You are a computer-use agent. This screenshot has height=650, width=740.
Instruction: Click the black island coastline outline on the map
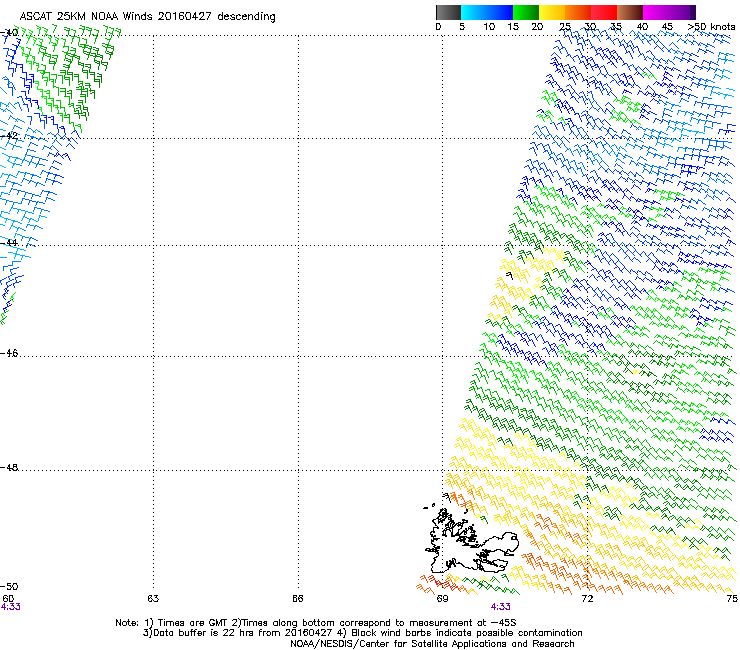click(472, 540)
